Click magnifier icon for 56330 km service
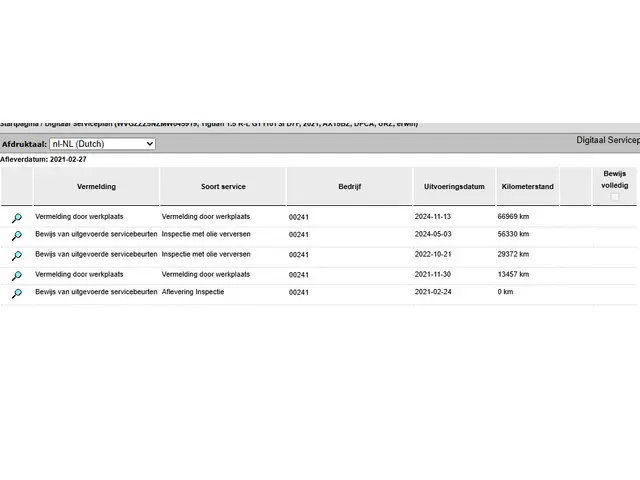 [x=17, y=236]
